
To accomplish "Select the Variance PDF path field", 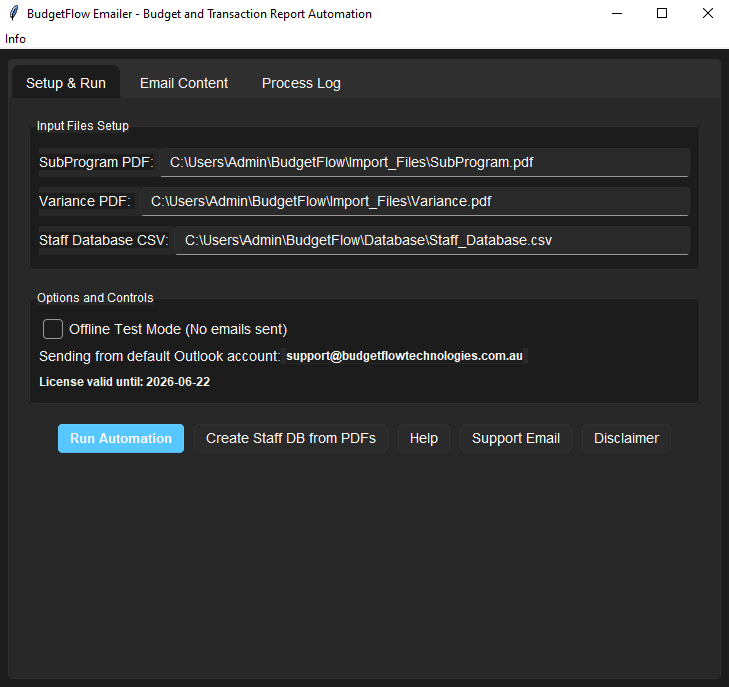I will tap(414, 201).
